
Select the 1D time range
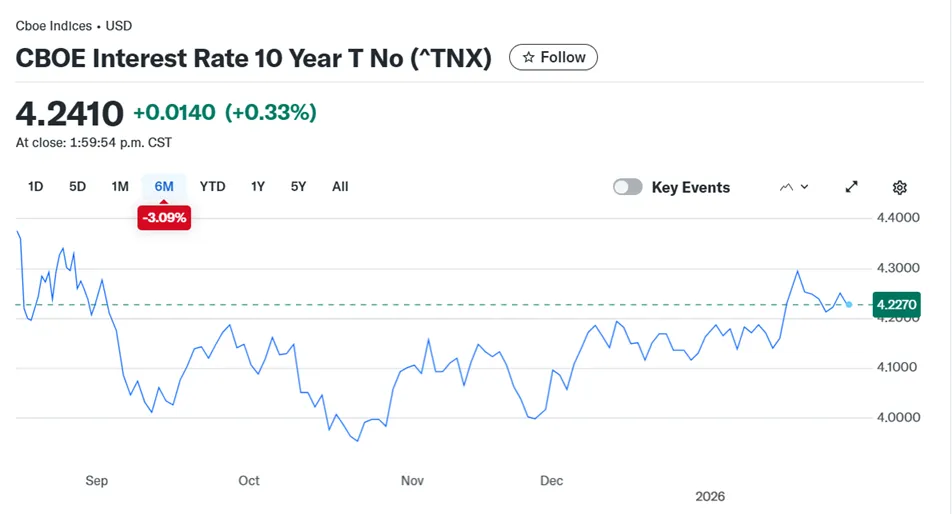click(35, 187)
